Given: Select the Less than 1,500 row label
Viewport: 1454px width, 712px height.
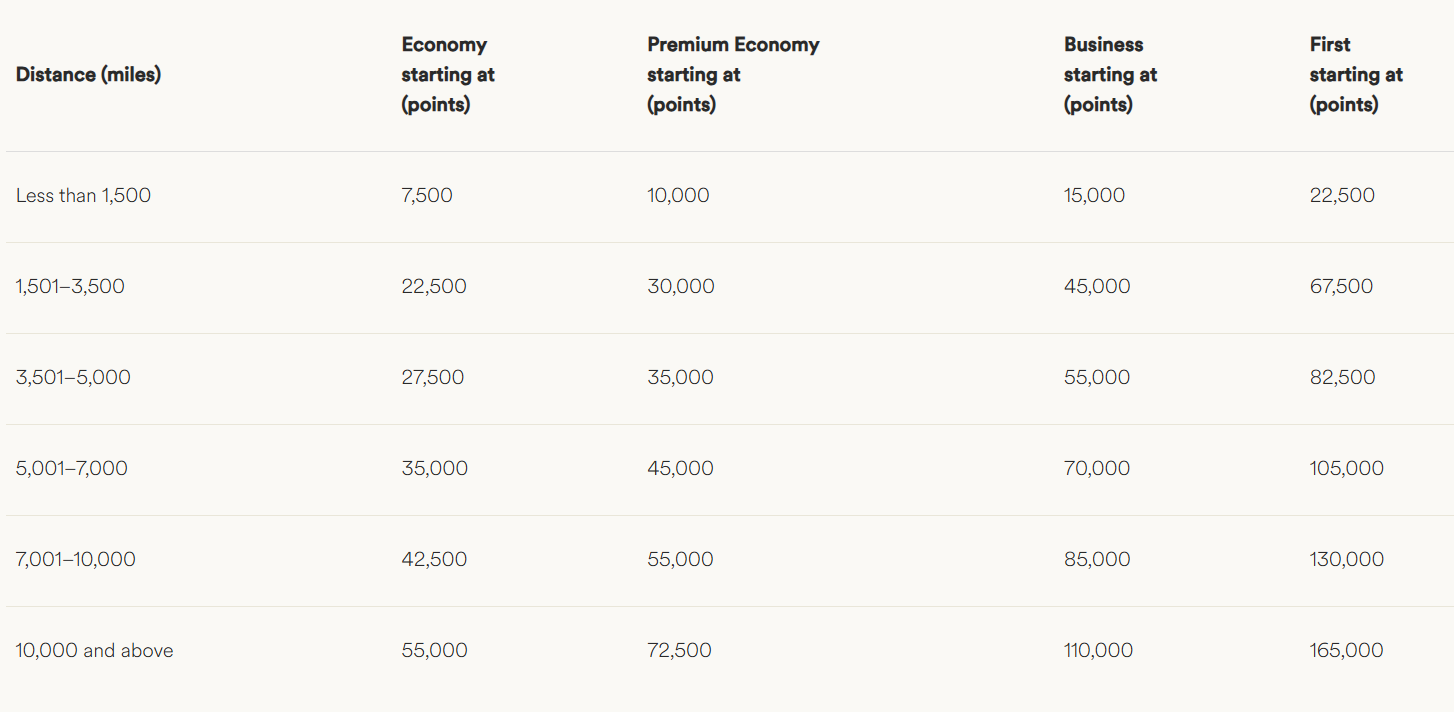Looking at the screenshot, I should tap(83, 196).
